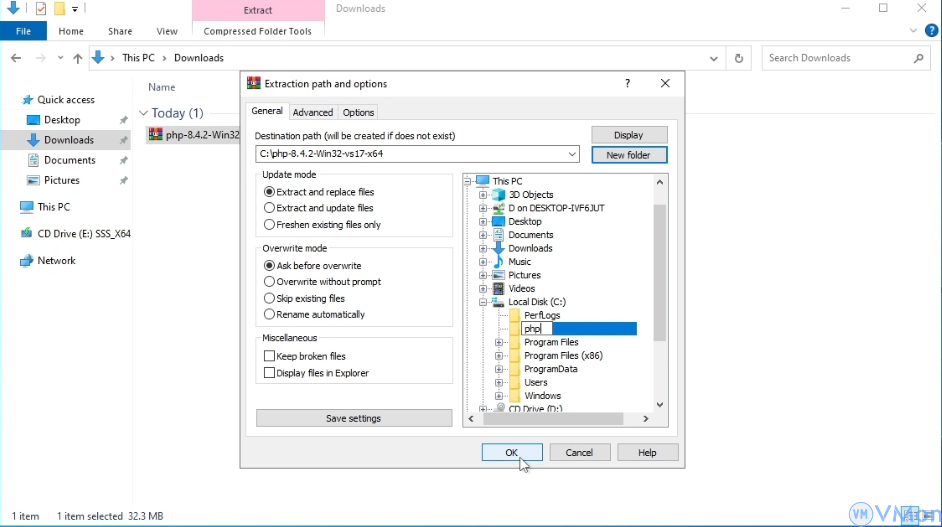Click the question mark help icon in dialog title
The width and height of the screenshot is (942, 527).
[x=627, y=84]
